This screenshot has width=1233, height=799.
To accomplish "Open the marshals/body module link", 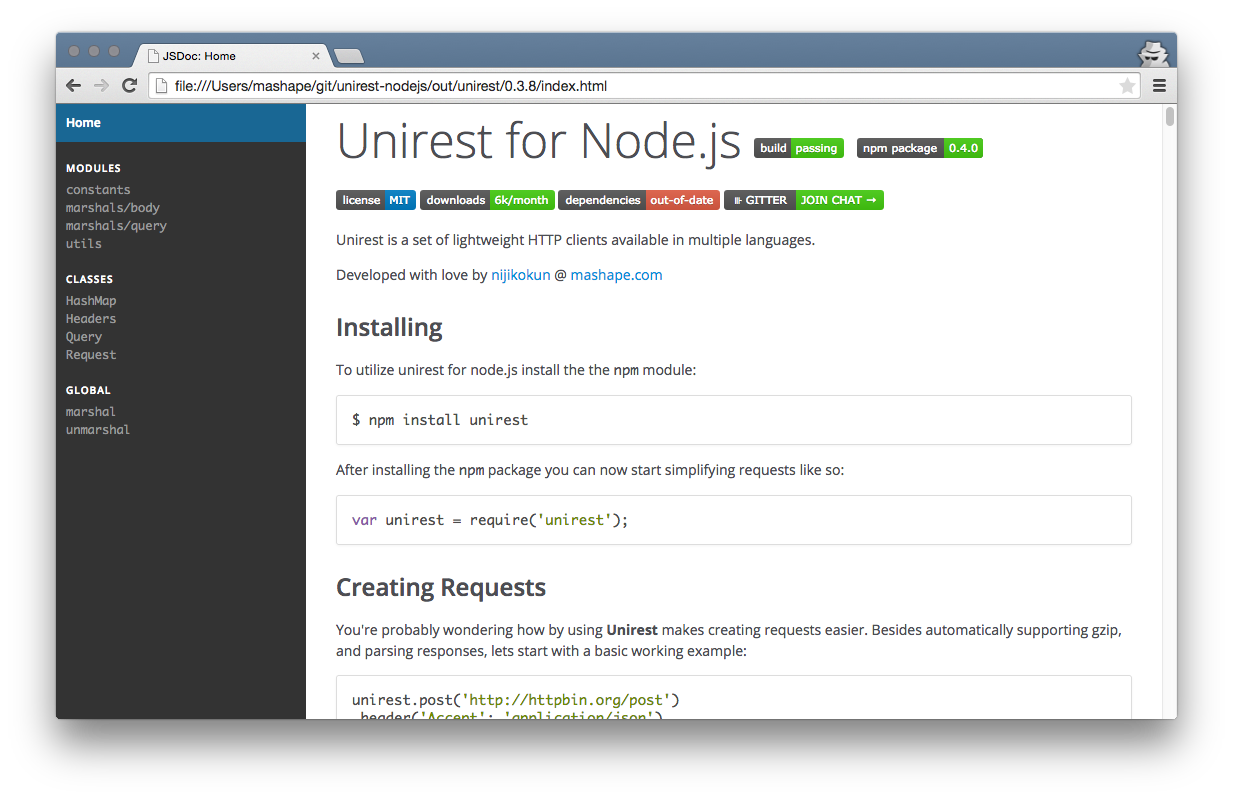I will click(x=113, y=208).
